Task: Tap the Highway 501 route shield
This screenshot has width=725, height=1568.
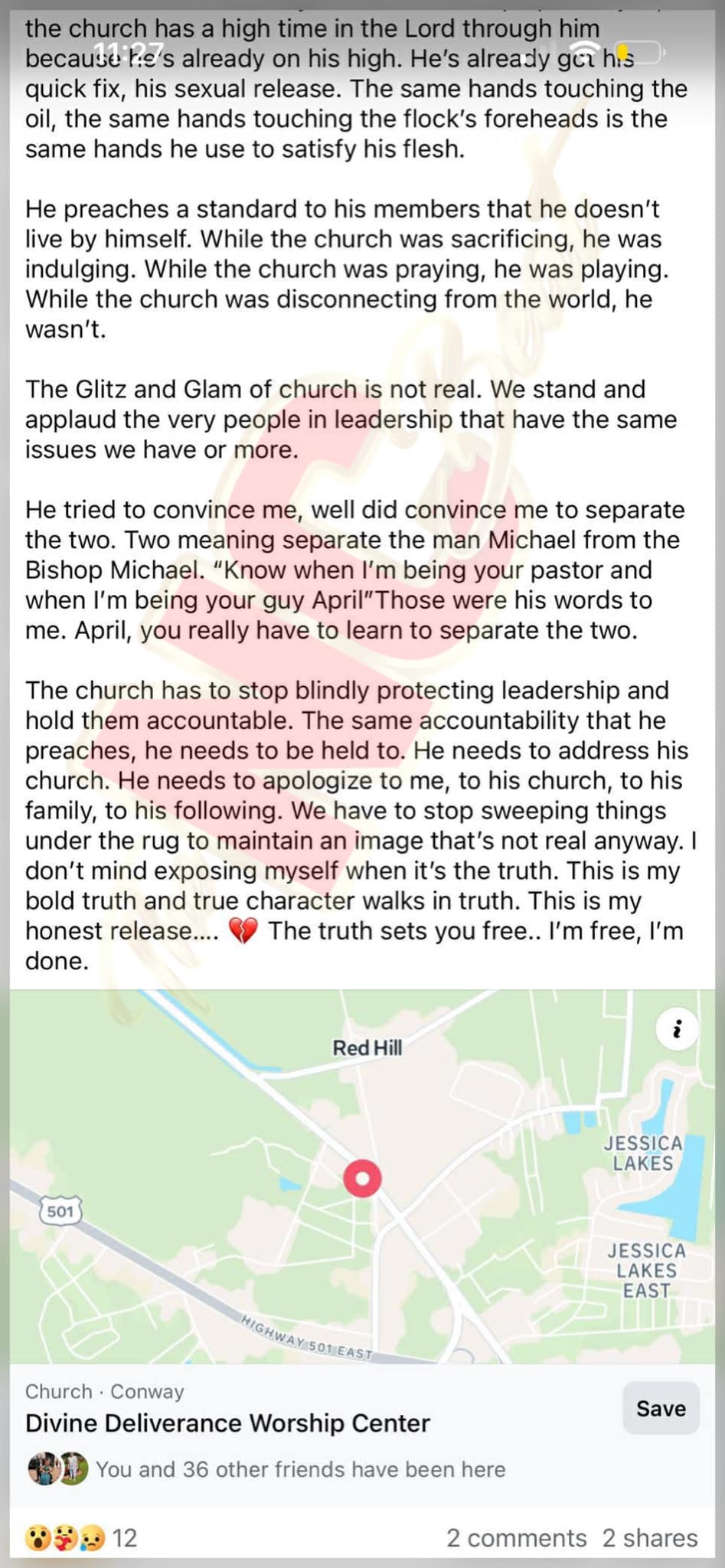Action: [x=60, y=1211]
